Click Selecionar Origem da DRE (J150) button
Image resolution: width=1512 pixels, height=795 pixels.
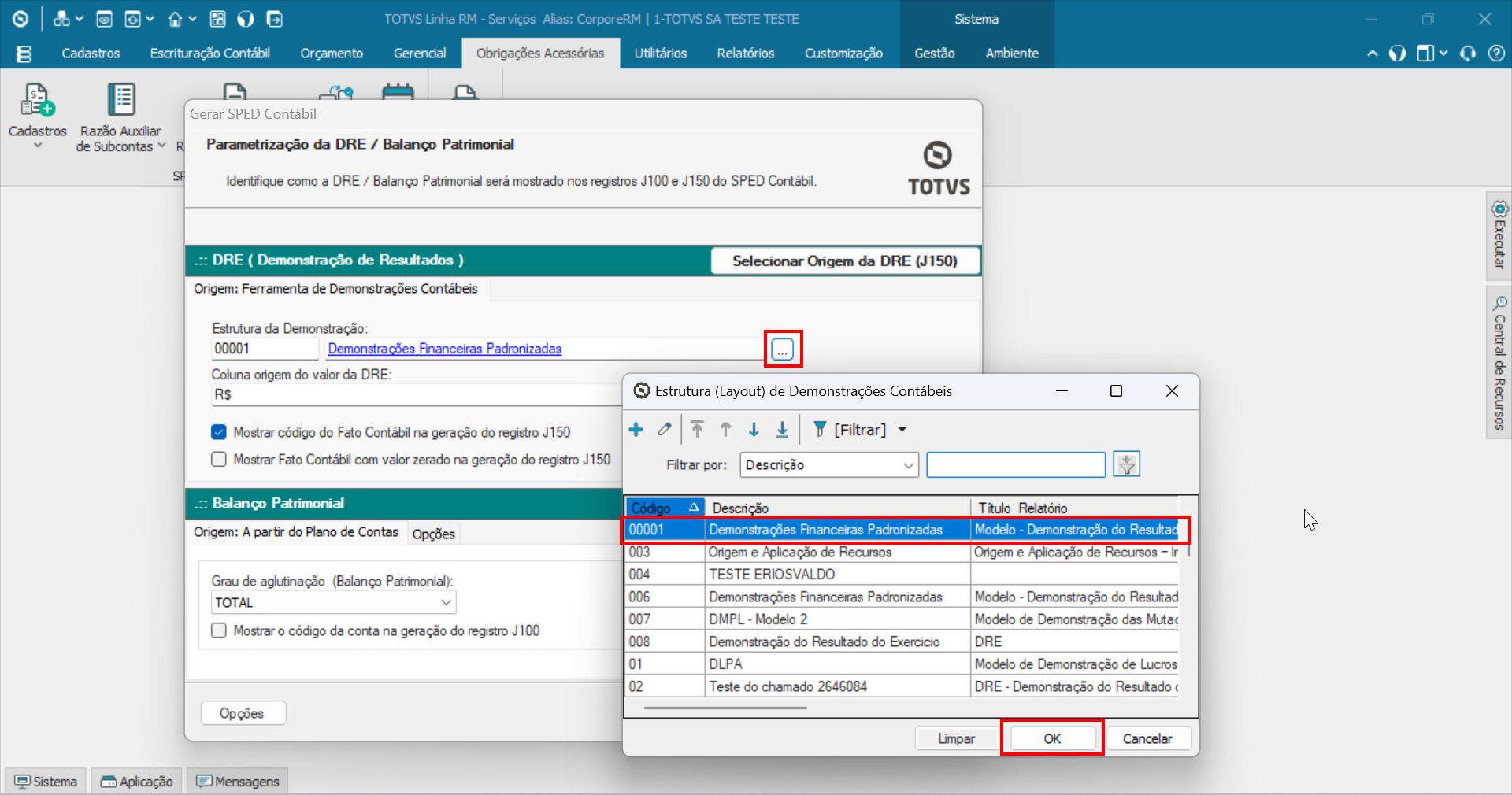845,261
